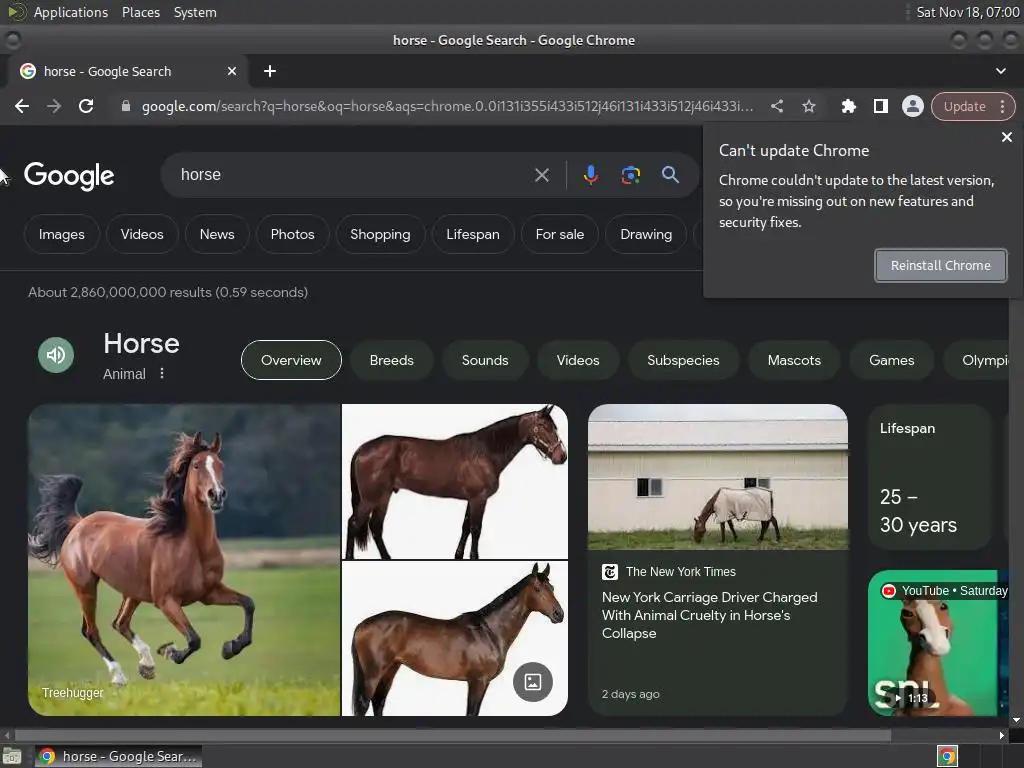Open the side panel icon
The image size is (1024, 768).
880,106
